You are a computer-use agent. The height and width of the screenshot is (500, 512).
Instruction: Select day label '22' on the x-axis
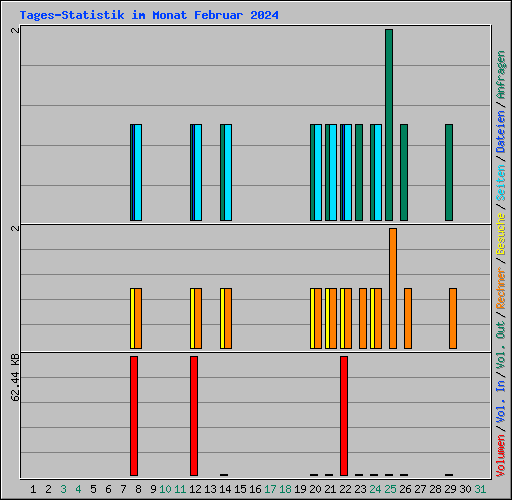point(345,489)
